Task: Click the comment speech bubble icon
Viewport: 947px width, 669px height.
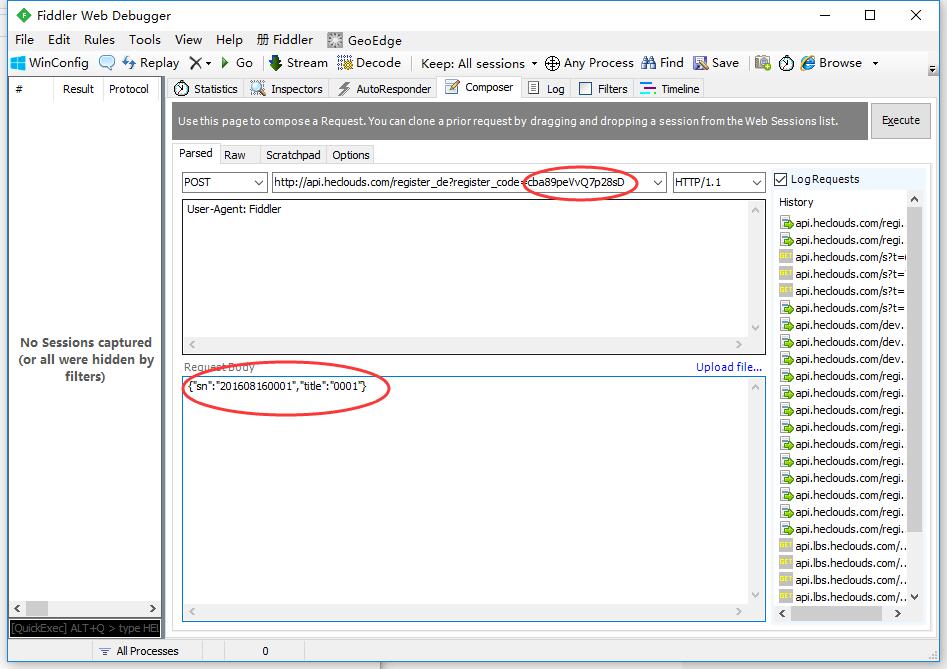Action: click(107, 63)
